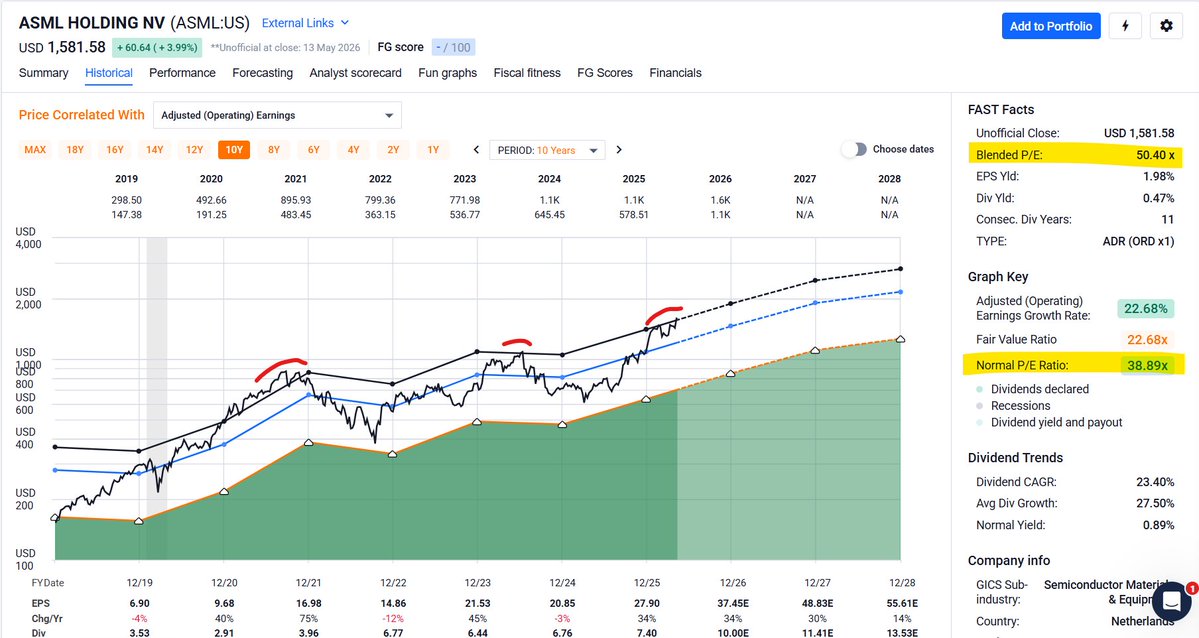The image size is (1199, 638).
Task: Select the 8Y time range button
Action: 274,150
